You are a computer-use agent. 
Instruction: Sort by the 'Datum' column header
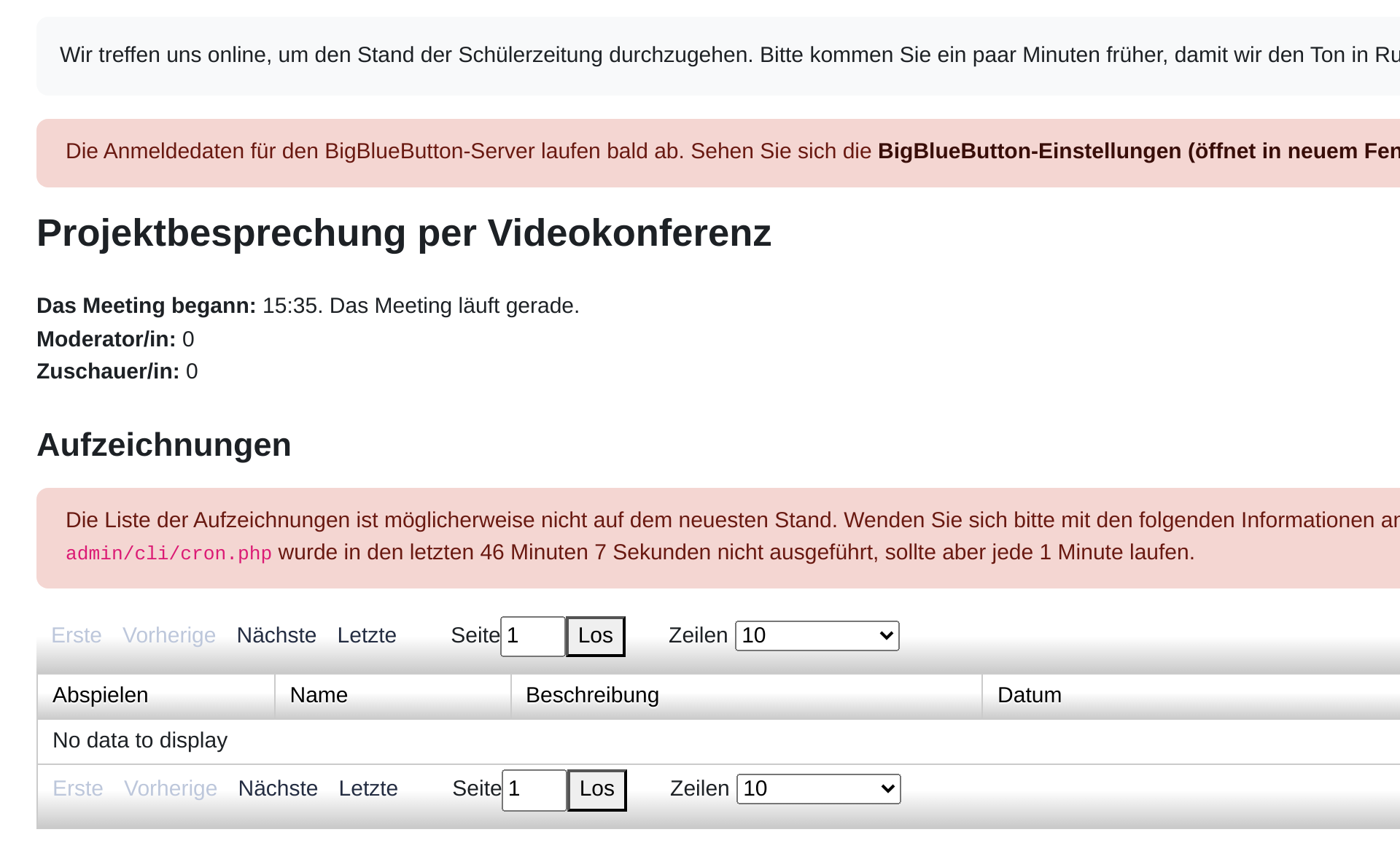pos(1191,696)
